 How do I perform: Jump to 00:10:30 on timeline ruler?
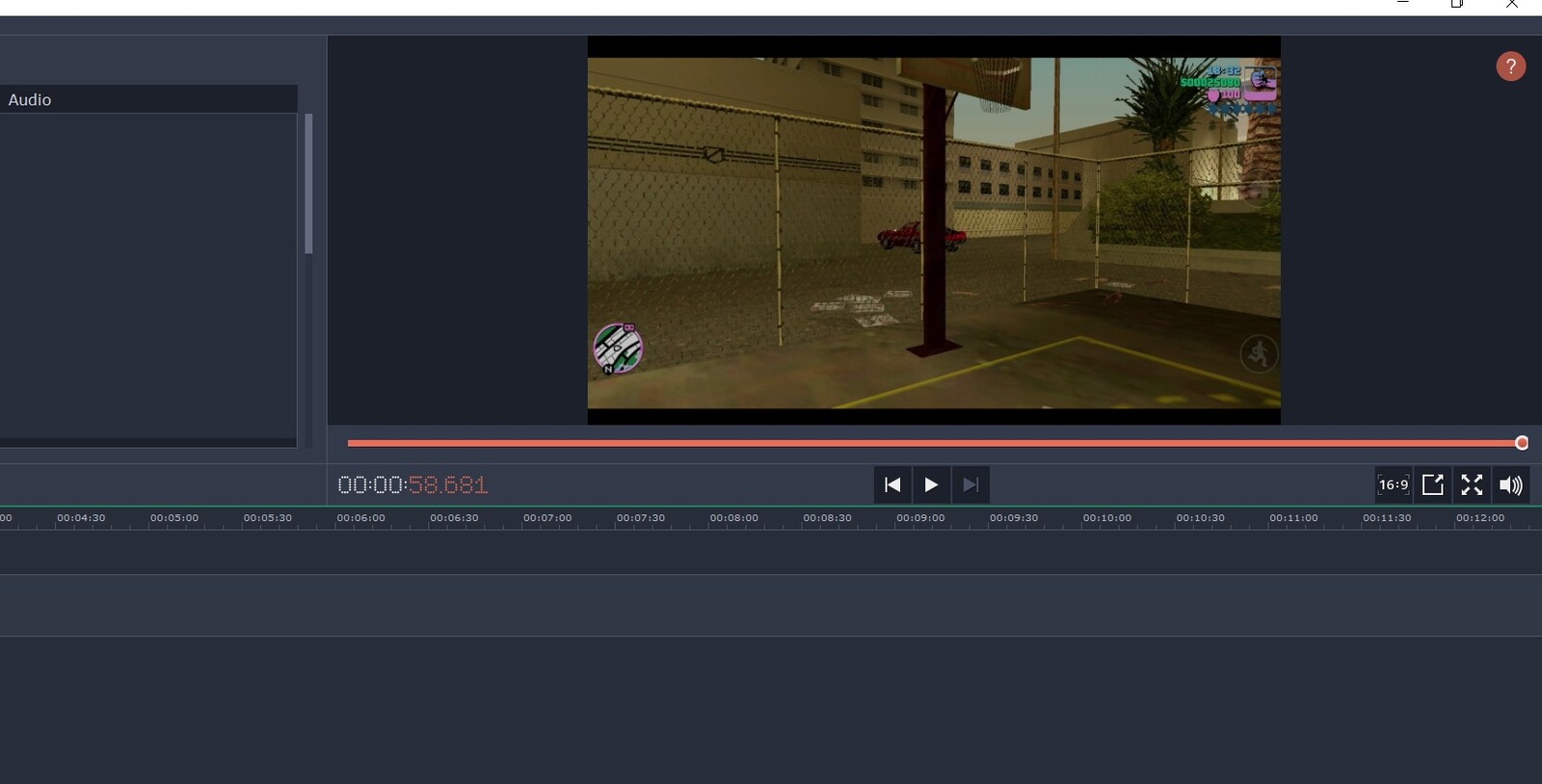click(x=1201, y=518)
